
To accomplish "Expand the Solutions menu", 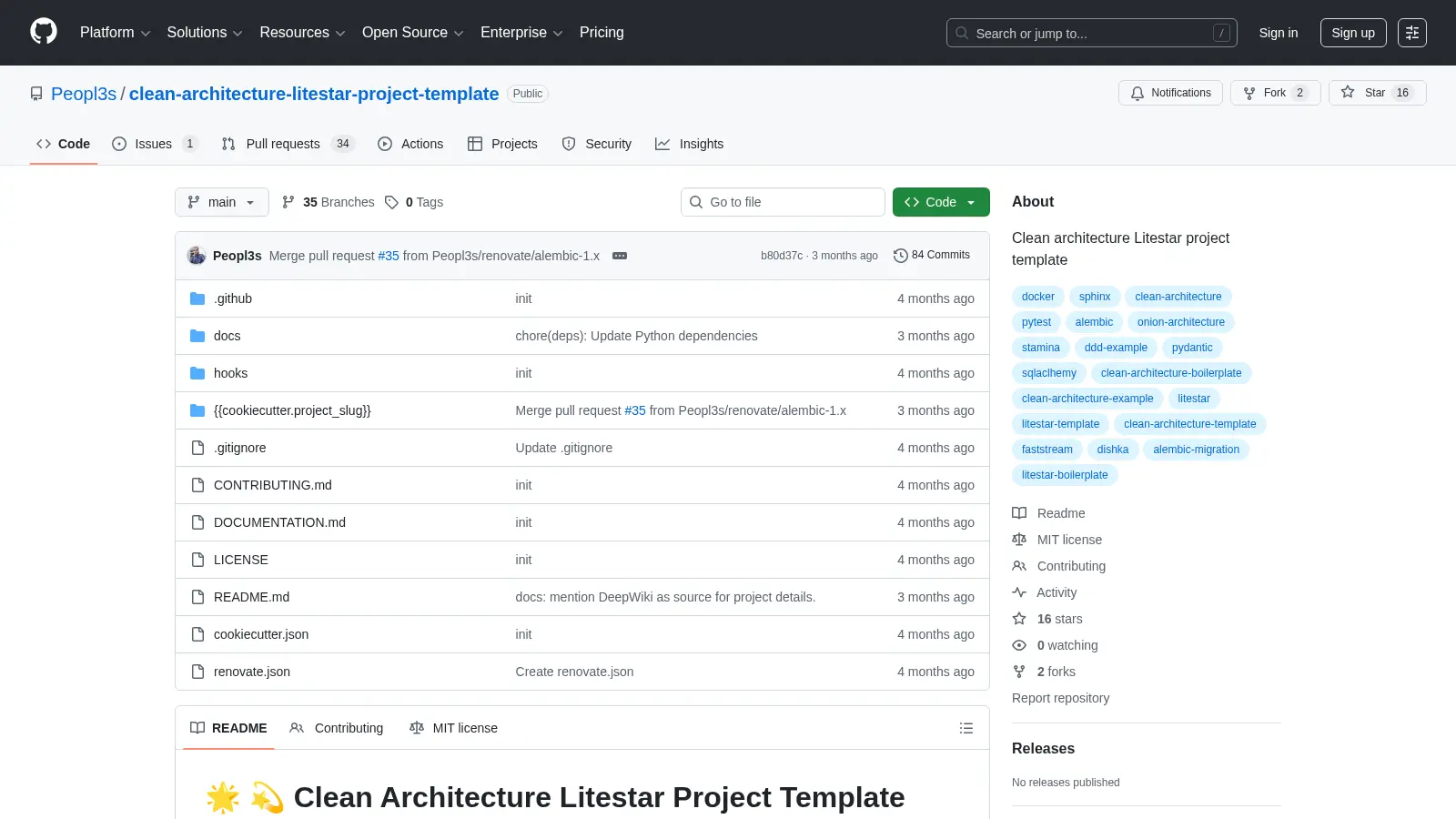I will coord(205,33).
